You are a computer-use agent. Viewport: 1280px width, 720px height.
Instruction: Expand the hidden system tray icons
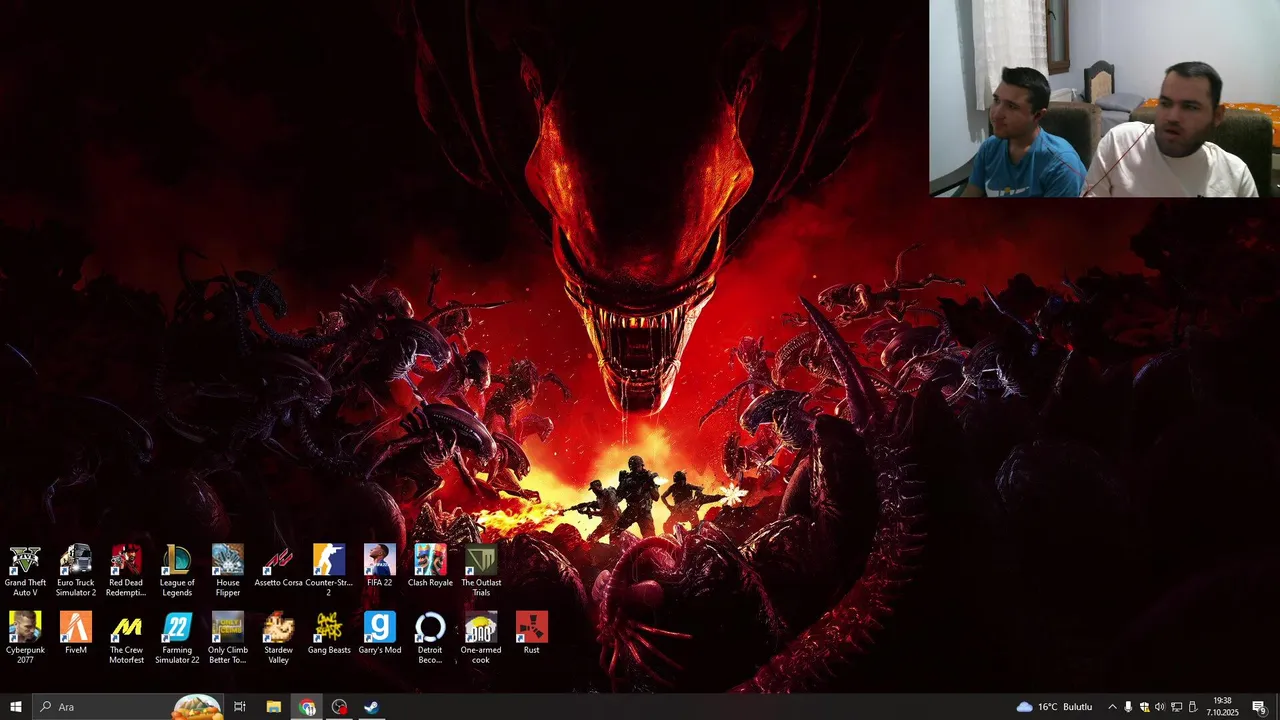(1112, 707)
